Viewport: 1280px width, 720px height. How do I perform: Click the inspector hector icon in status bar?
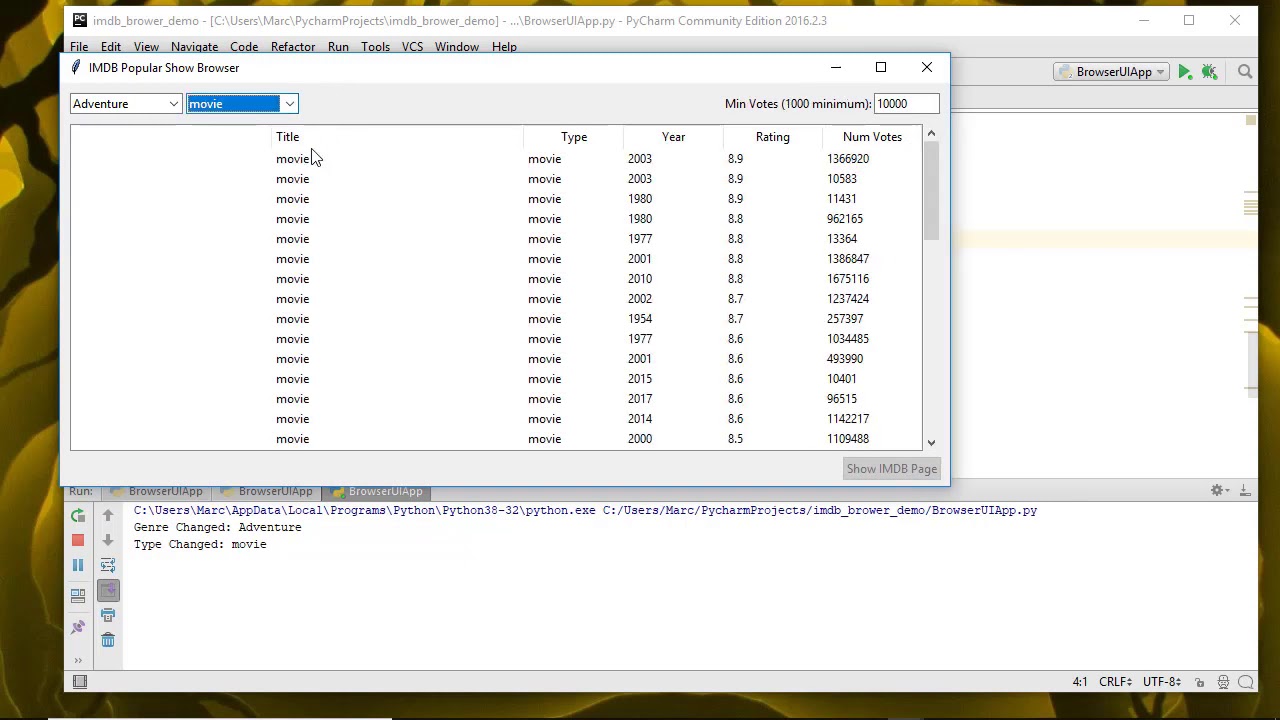point(1223,682)
